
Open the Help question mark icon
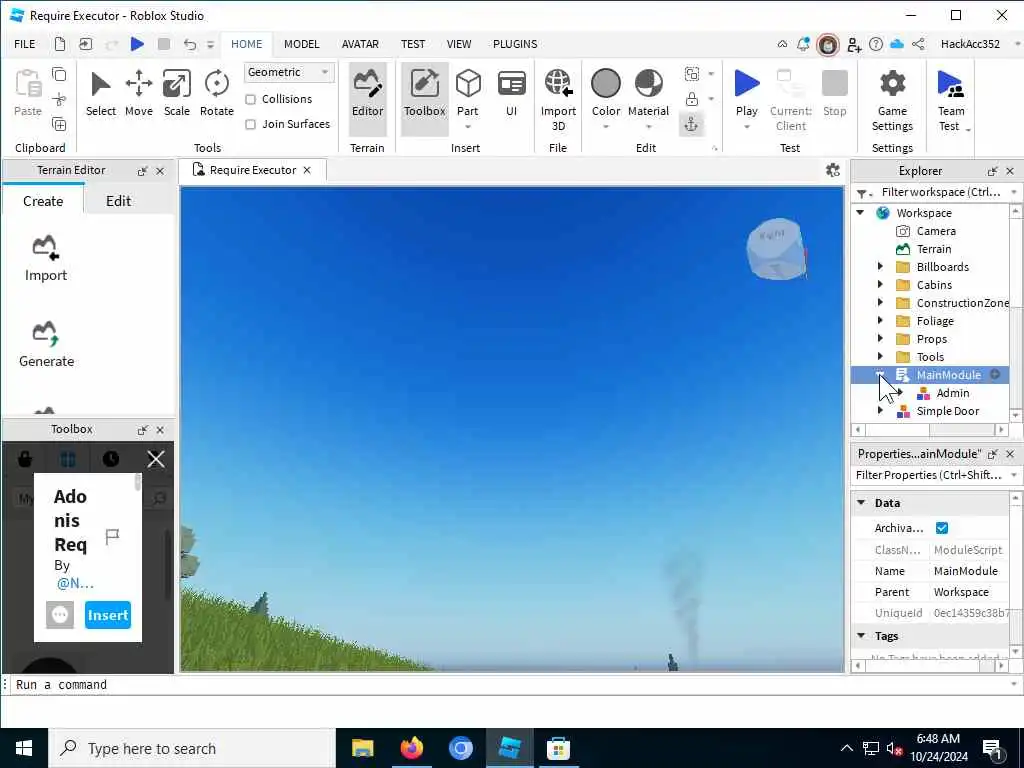876,44
